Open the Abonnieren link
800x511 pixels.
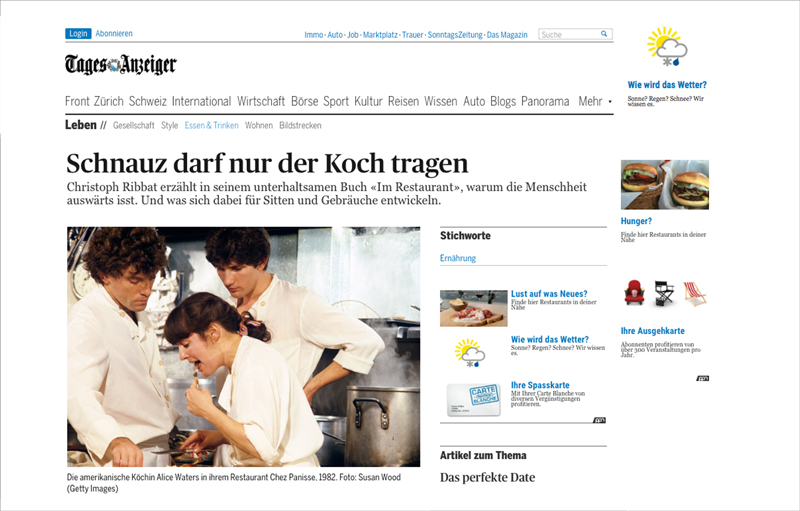click(x=114, y=34)
